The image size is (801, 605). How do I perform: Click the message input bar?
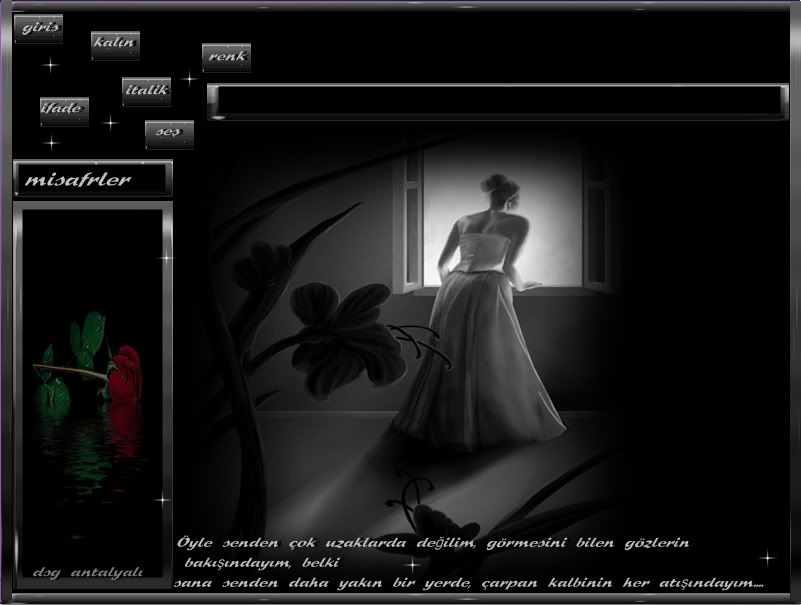point(497,102)
